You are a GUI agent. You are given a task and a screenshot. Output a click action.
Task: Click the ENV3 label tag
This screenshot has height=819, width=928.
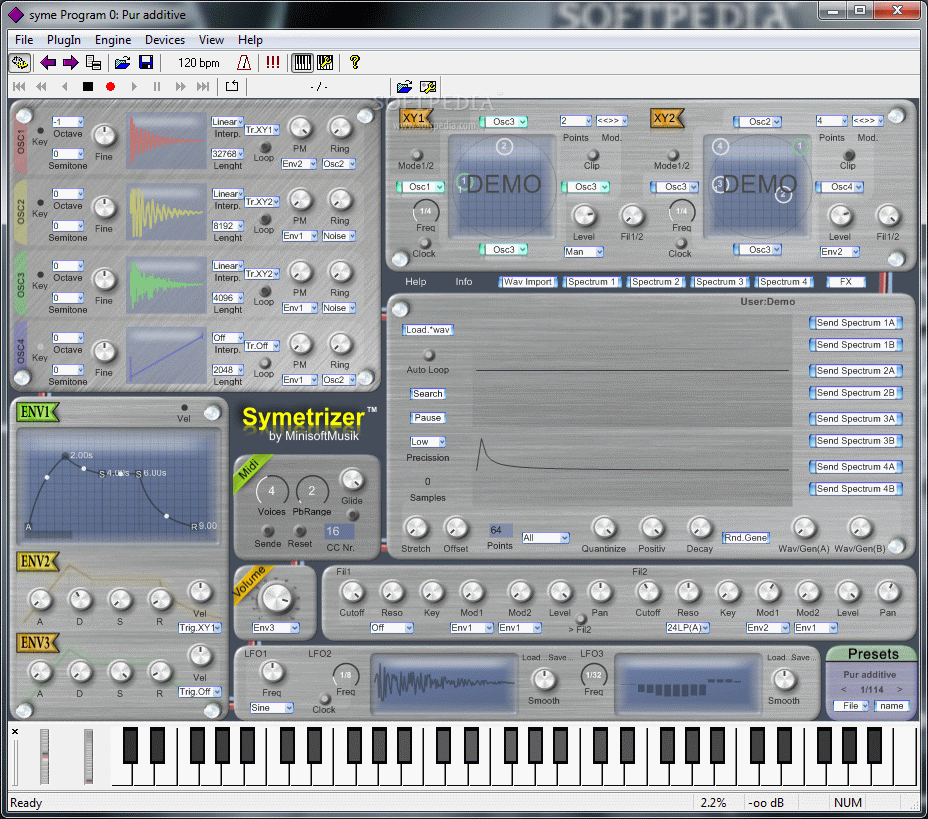[37, 643]
